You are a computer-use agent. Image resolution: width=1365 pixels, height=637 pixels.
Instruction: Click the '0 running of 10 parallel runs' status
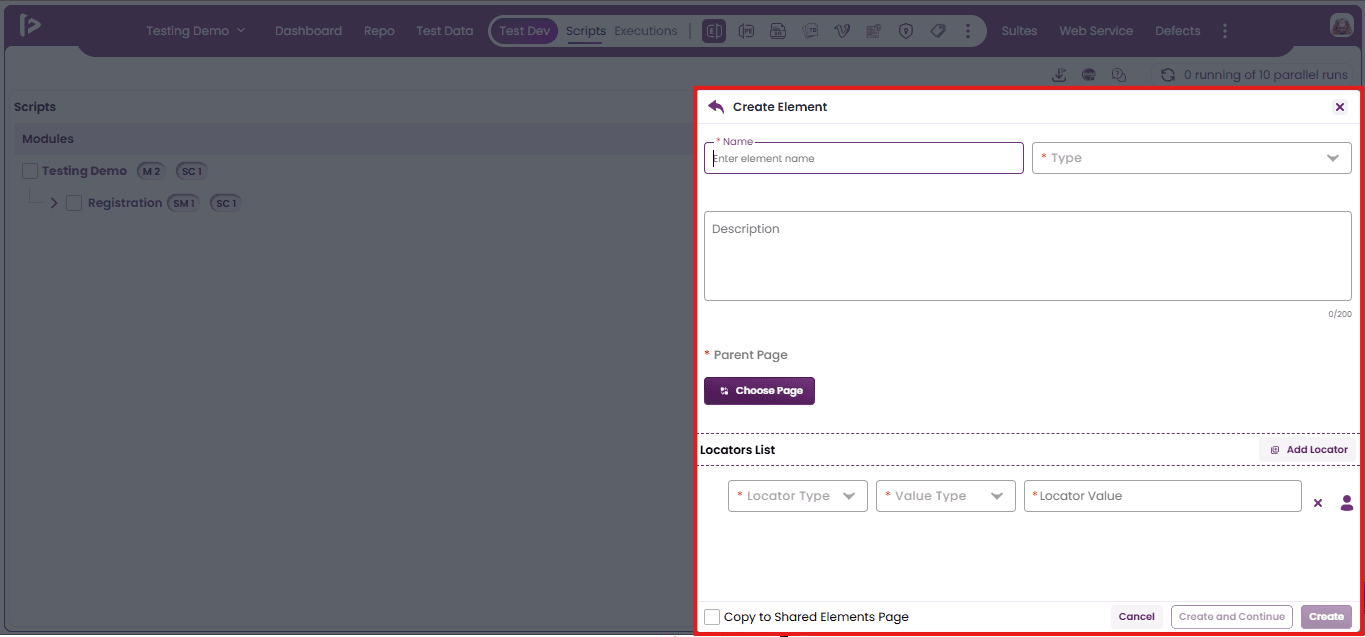[x=1267, y=75]
